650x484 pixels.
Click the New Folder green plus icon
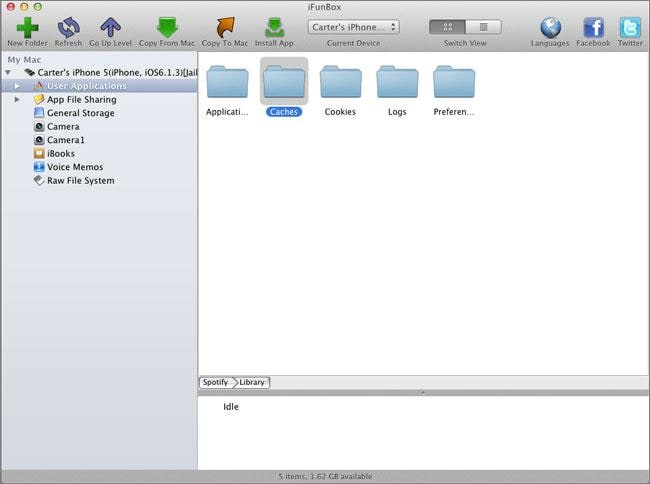click(27, 27)
